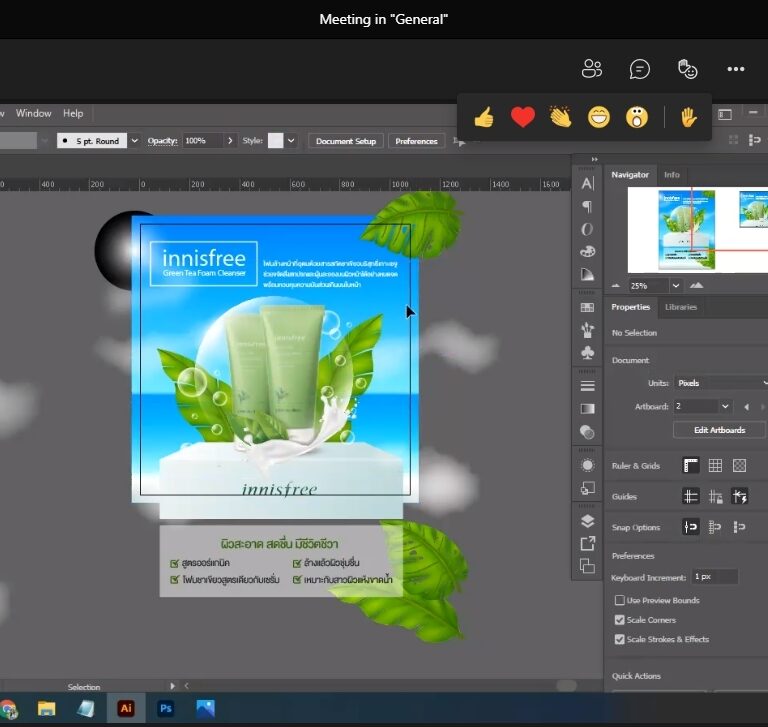Viewport: 768px width, 727px height.
Task: Toggle Lock Guides button
Action: click(715, 497)
